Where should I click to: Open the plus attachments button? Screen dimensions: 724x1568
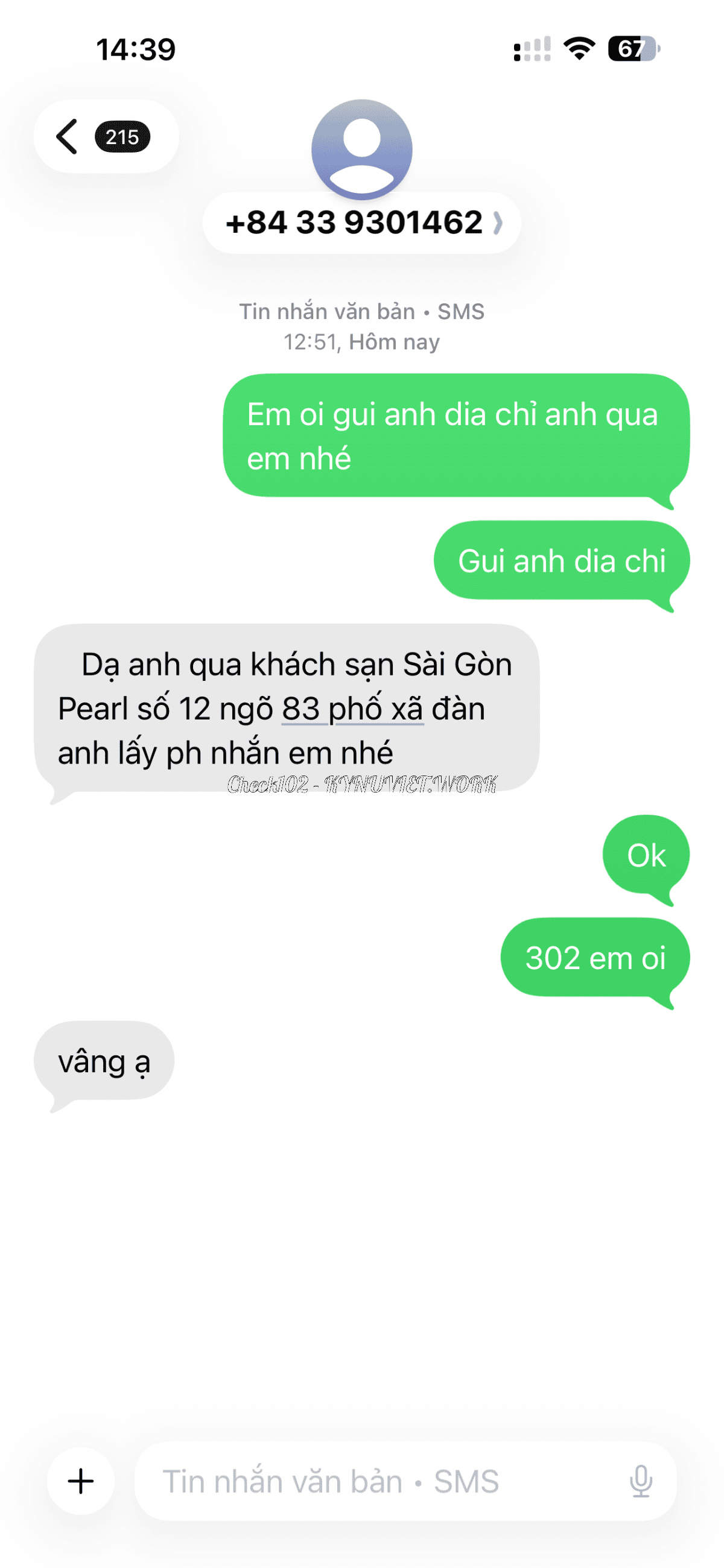click(80, 1481)
